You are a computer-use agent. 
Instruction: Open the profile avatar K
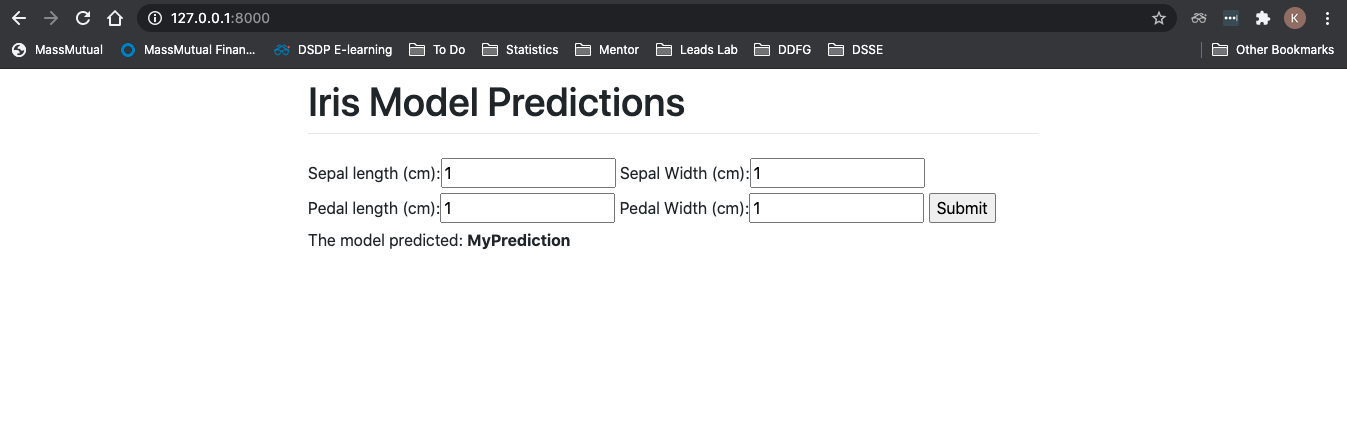[1295, 18]
